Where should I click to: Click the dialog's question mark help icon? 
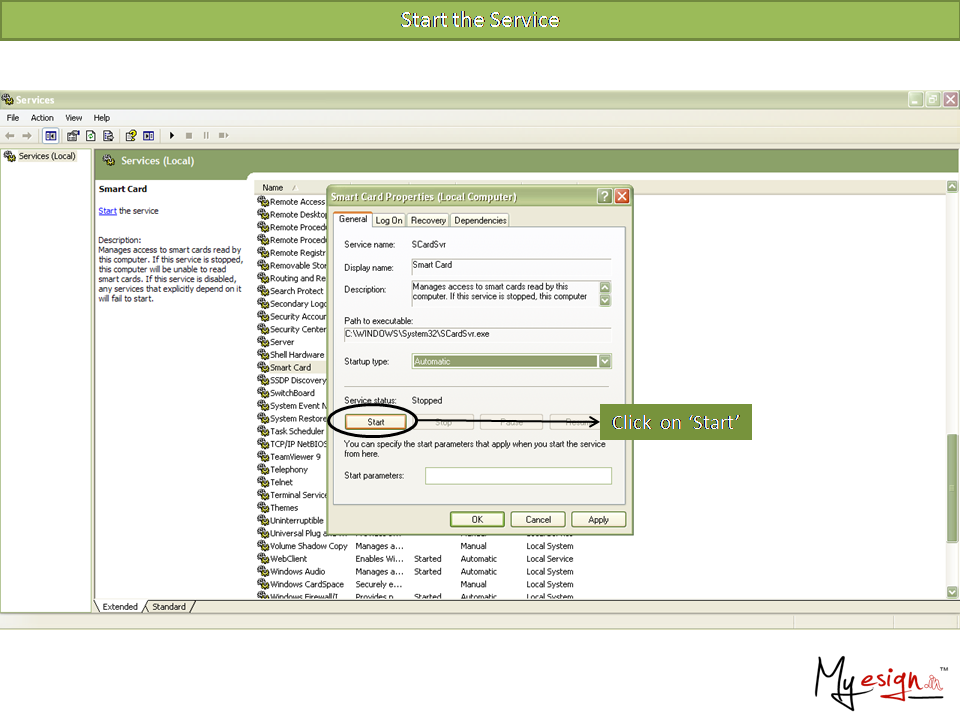tap(604, 197)
